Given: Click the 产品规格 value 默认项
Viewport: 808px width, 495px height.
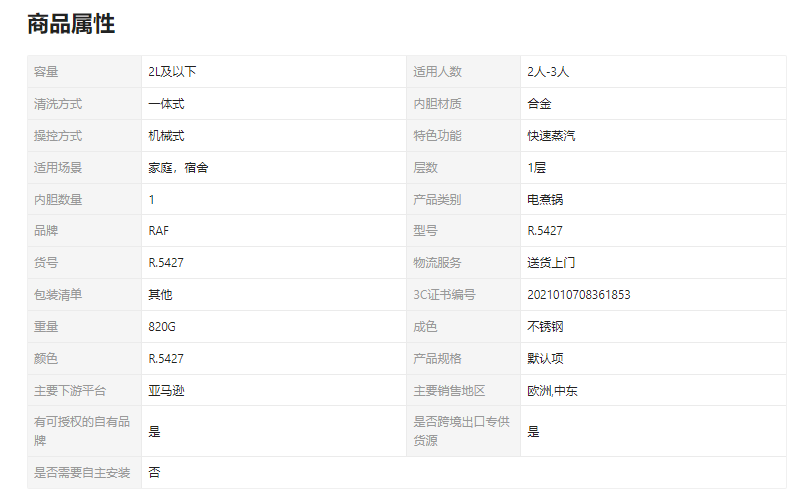Looking at the screenshot, I should tap(545, 359).
